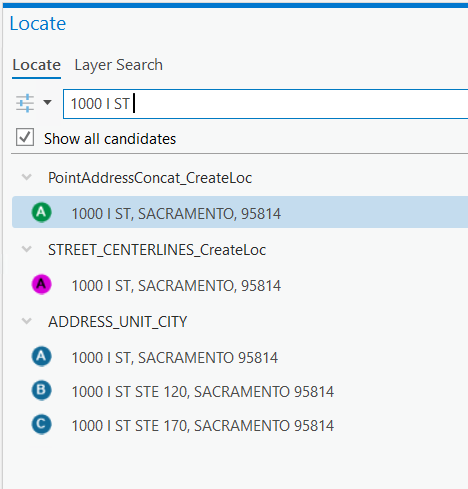Screen dimensions: 468x489
Task: Open the locator options dropdown arrow
Action: click(x=48, y=102)
